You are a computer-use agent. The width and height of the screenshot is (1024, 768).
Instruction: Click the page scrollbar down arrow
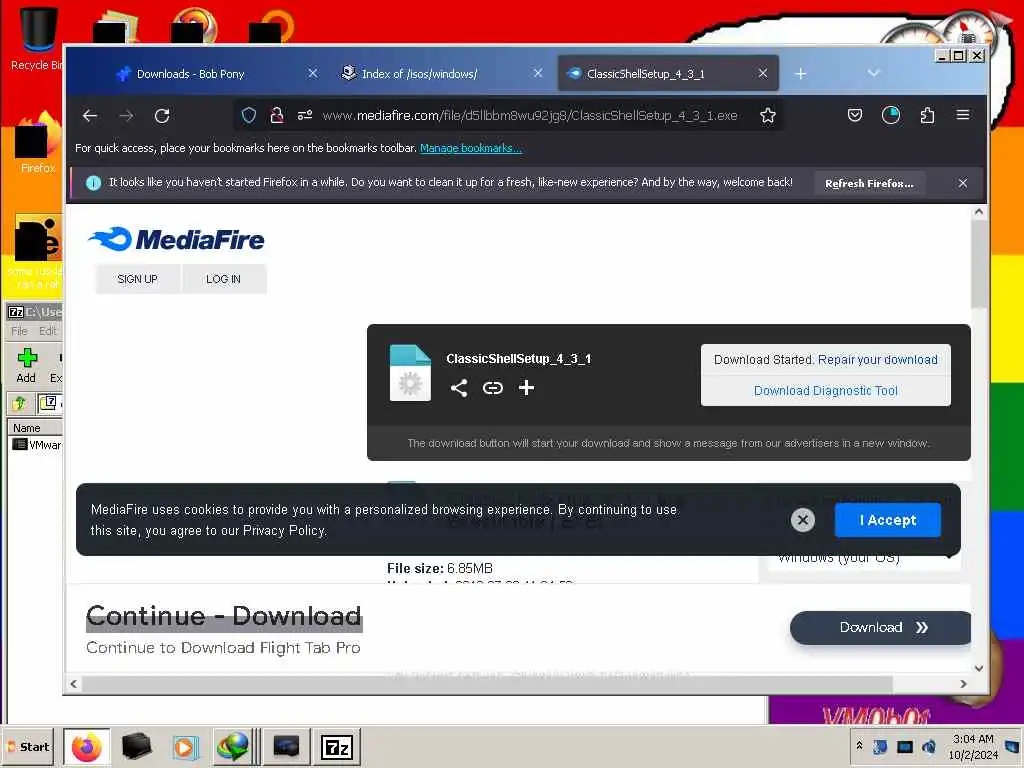point(978,668)
